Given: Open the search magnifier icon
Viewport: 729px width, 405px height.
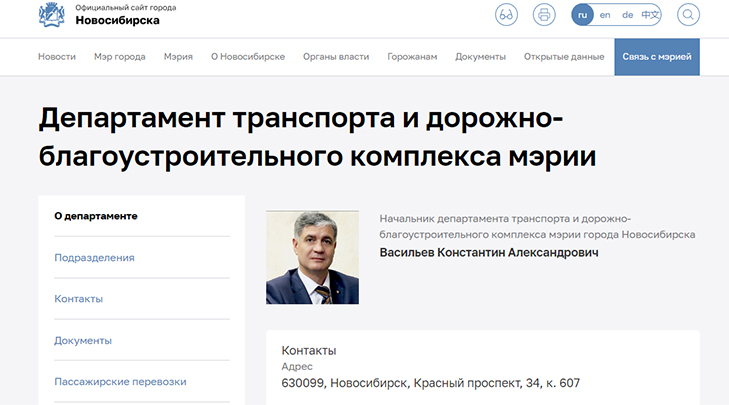Looking at the screenshot, I should 688,14.
